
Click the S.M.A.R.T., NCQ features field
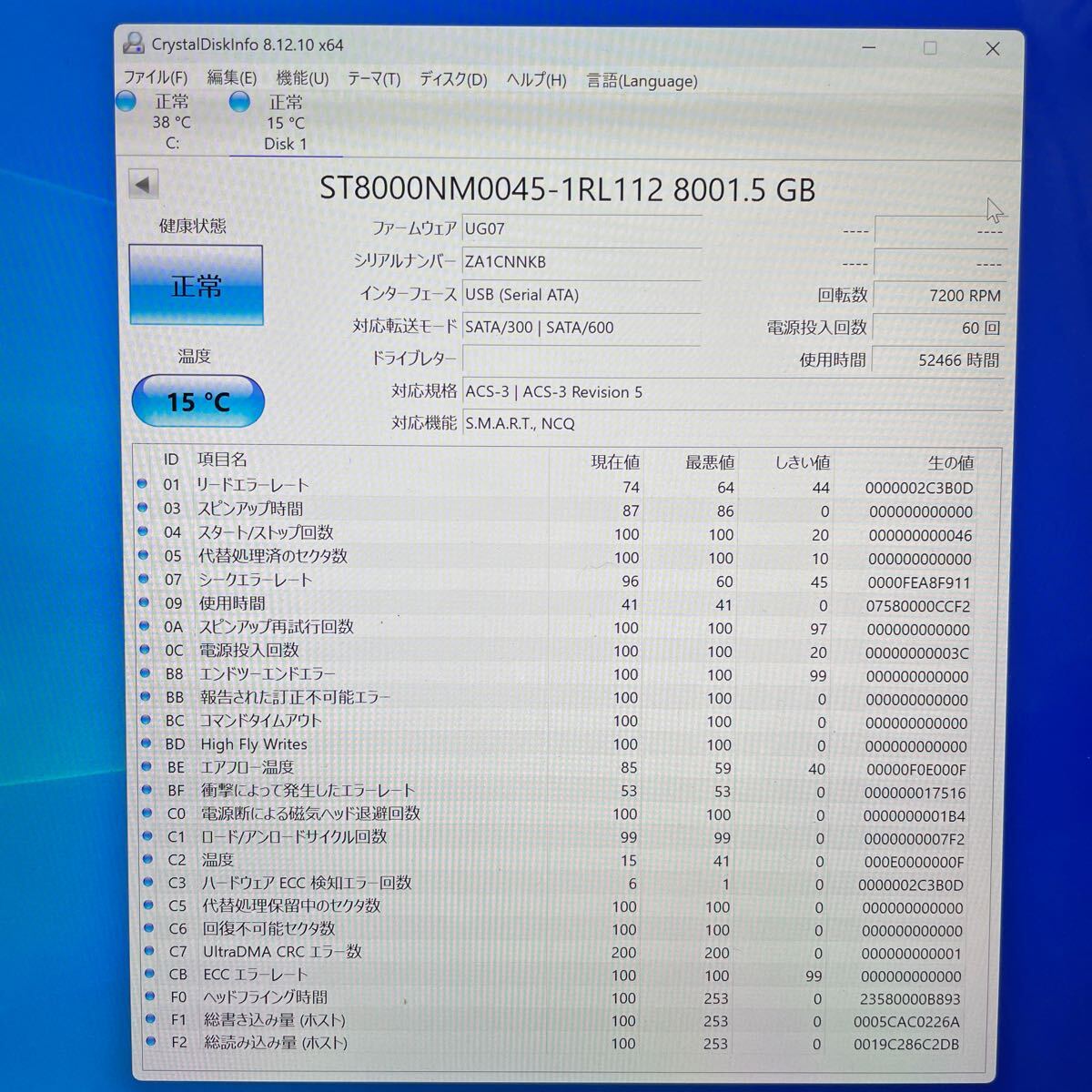click(x=733, y=423)
